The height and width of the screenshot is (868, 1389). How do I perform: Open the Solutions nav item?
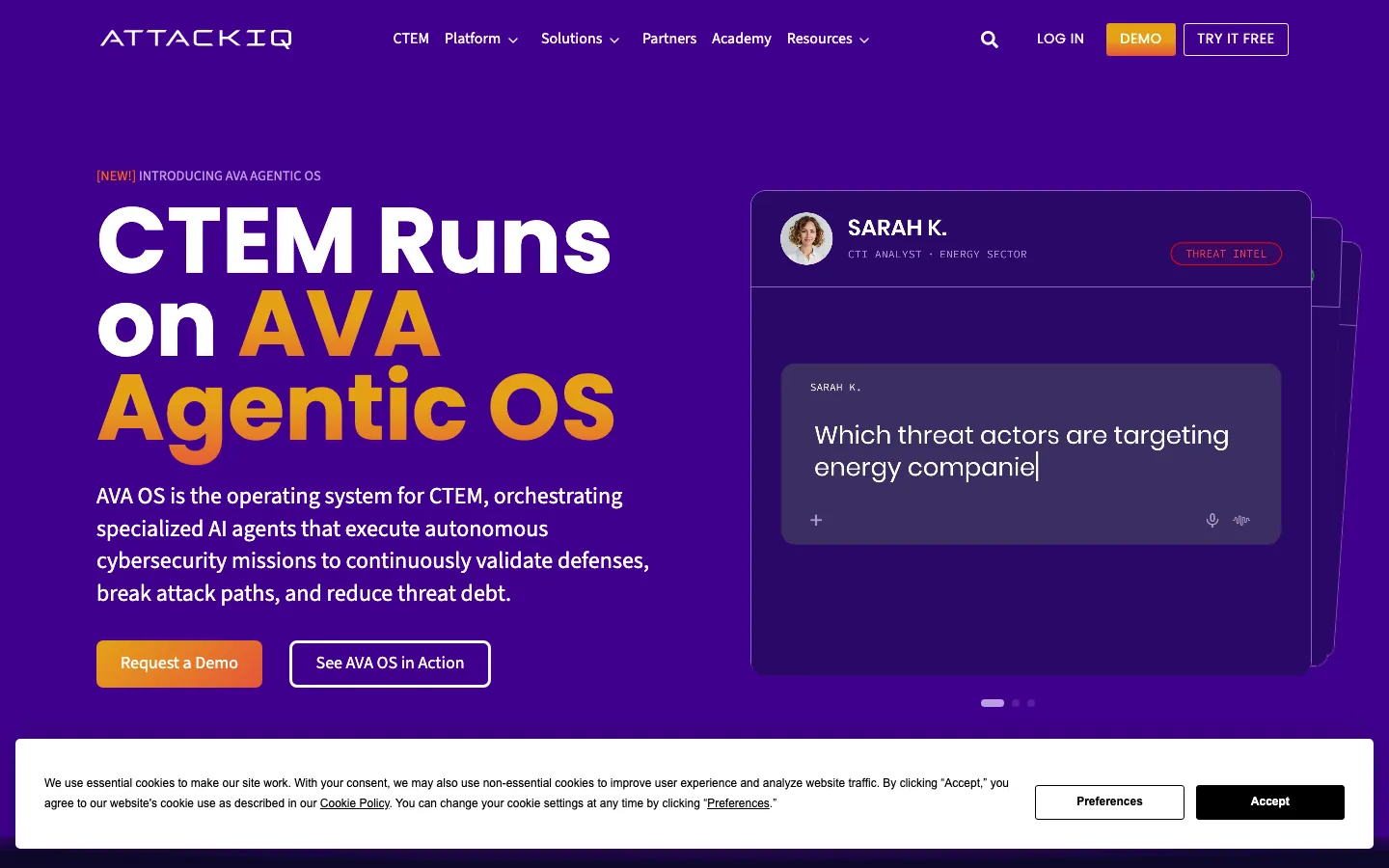[x=572, y=39]
